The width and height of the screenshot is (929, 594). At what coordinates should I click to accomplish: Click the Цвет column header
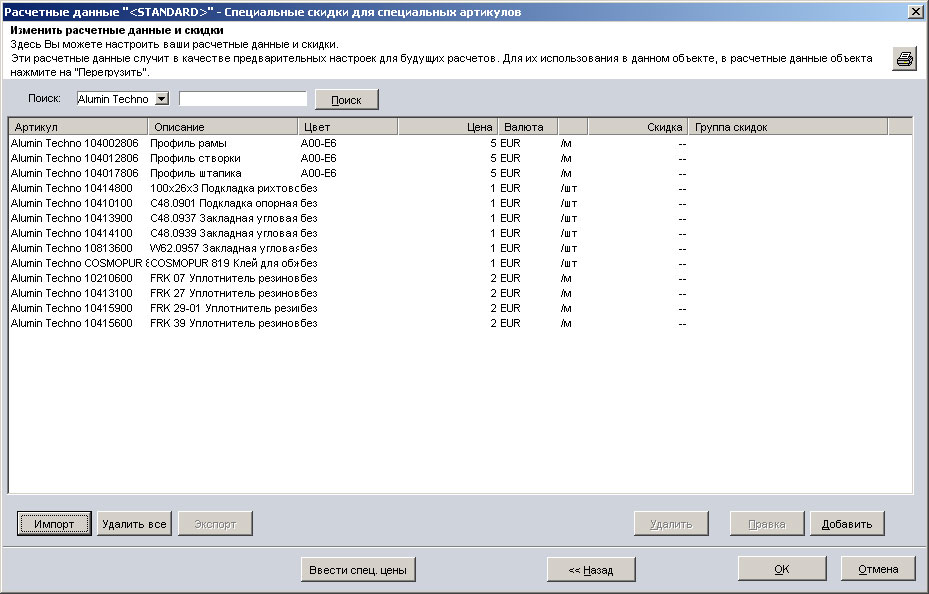point(347,127)
